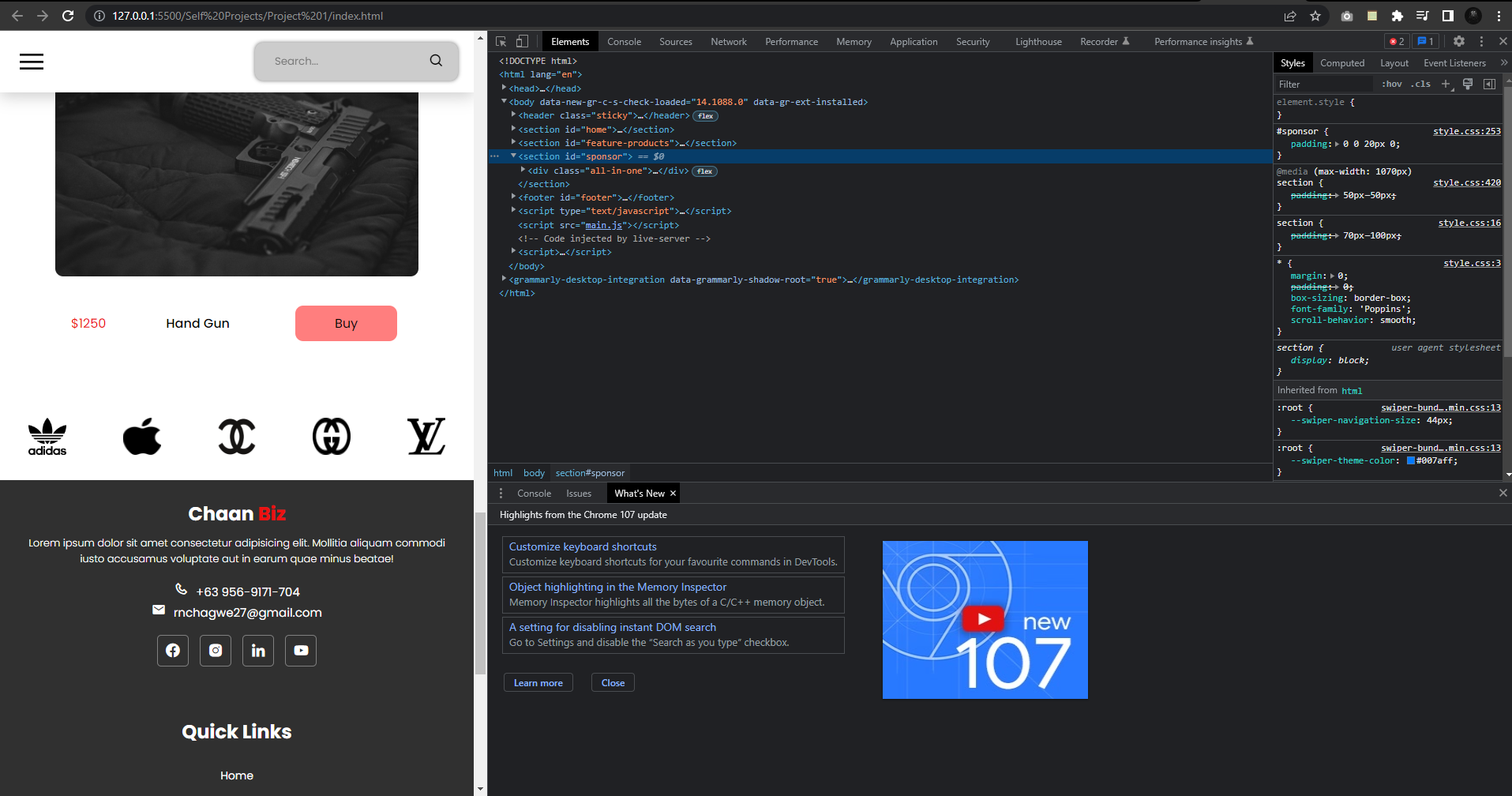Toggle the .cls element classes panel
The image size is (1512, 796).
pos(1422,84)
